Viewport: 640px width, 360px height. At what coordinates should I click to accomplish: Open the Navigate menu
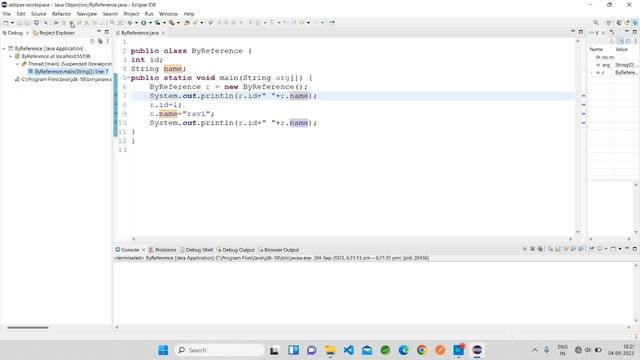point(87,14)
